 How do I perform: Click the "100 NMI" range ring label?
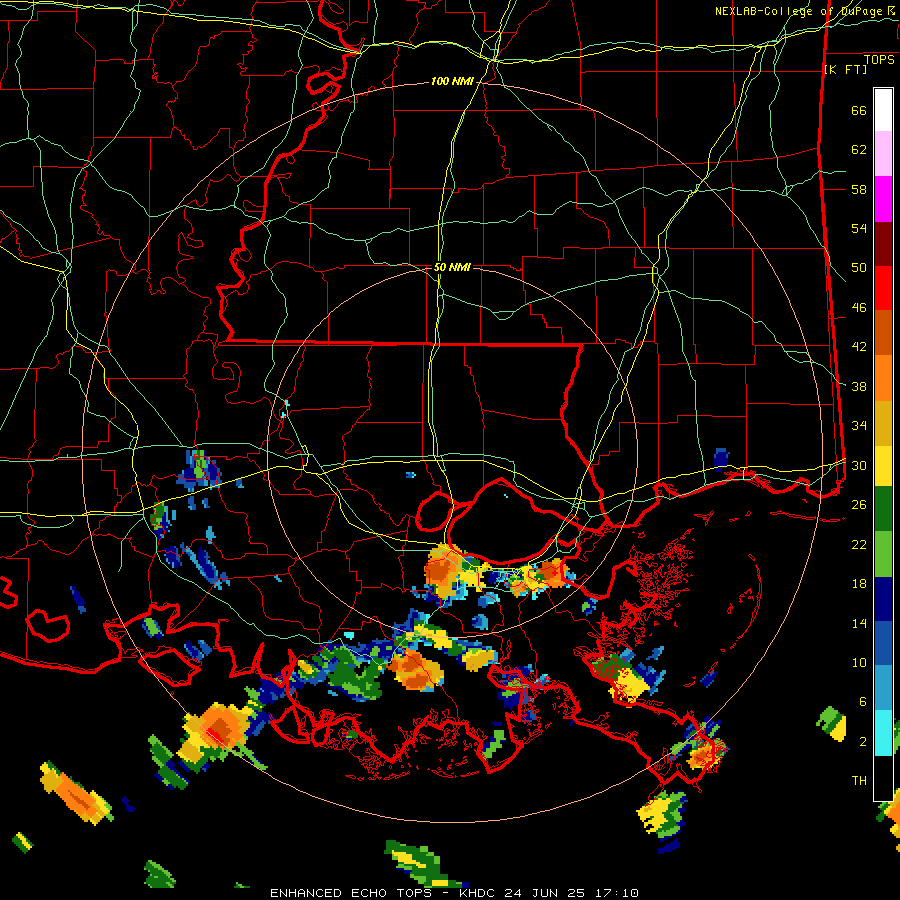coord(452,82)
